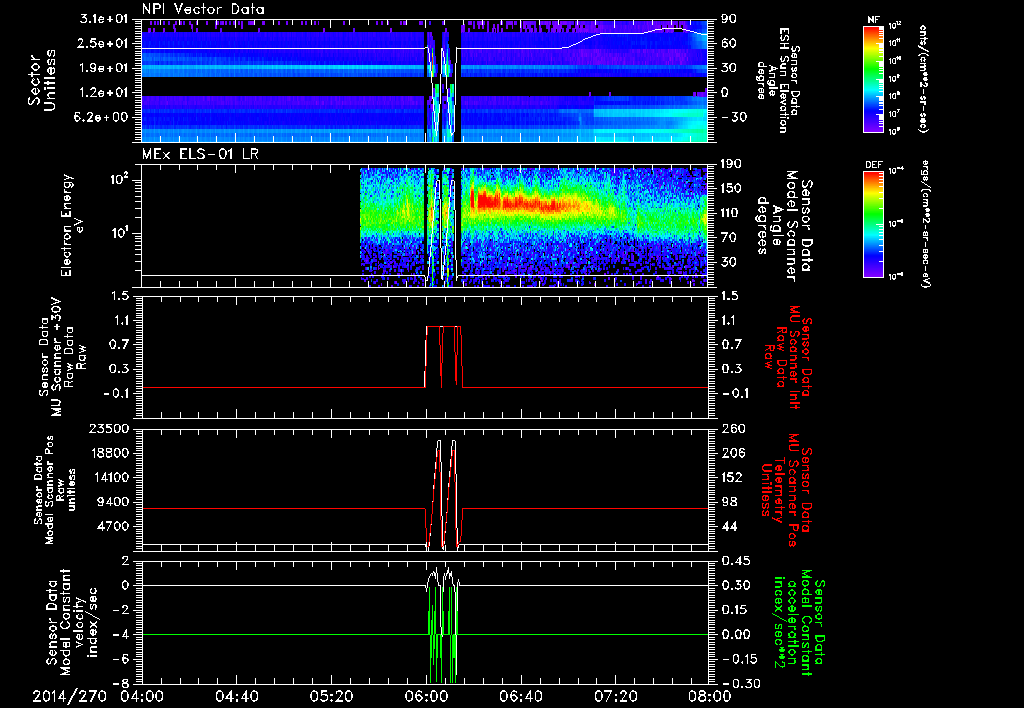The height and width of the screenshot is (708, 1024).
Task: Pick the 05:20 time tick label
Action: click(332, 696)
